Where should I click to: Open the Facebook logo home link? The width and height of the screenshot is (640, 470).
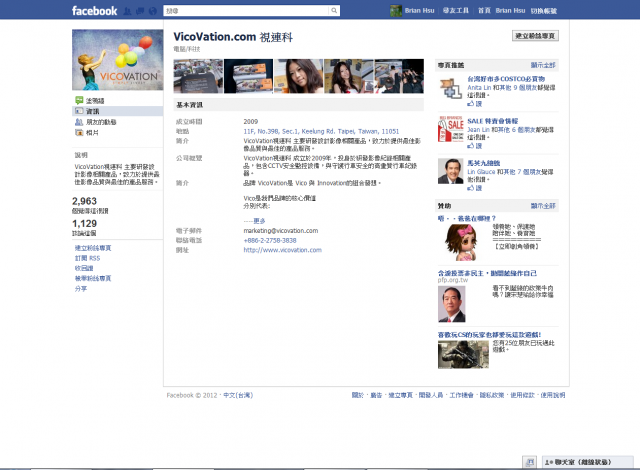tap(94, 11)
